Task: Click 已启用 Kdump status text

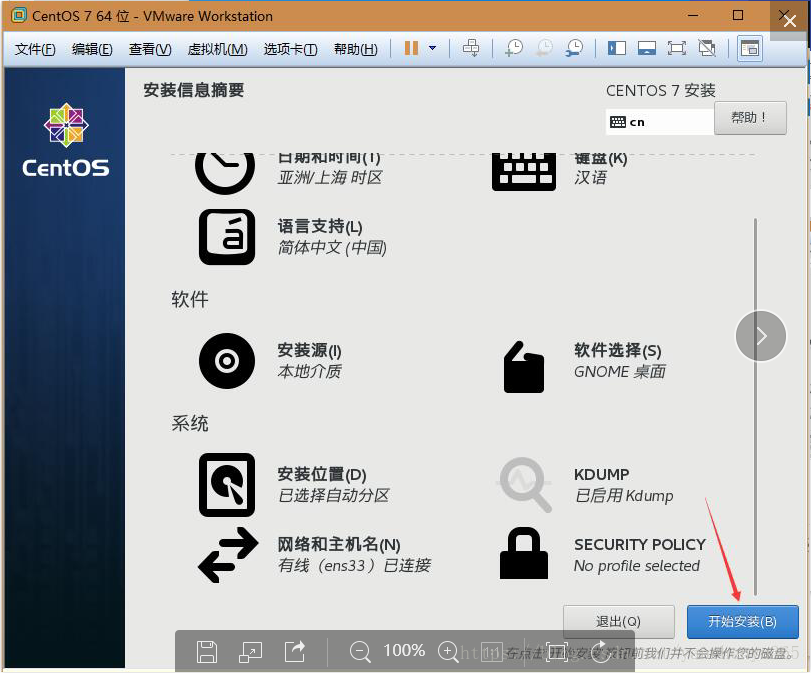Action: coord(624,495)
